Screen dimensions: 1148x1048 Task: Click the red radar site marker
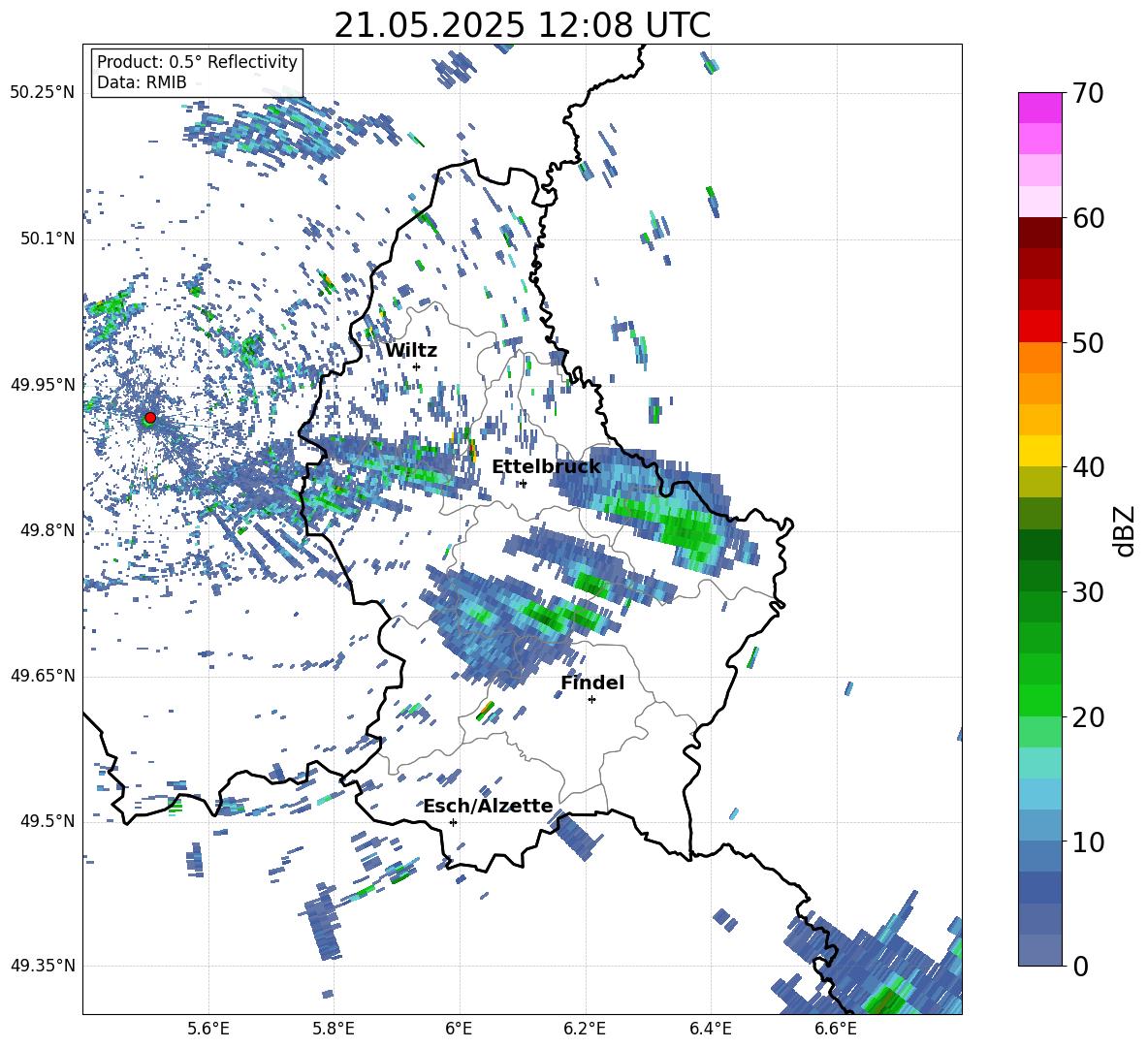[x=150, y=418]
